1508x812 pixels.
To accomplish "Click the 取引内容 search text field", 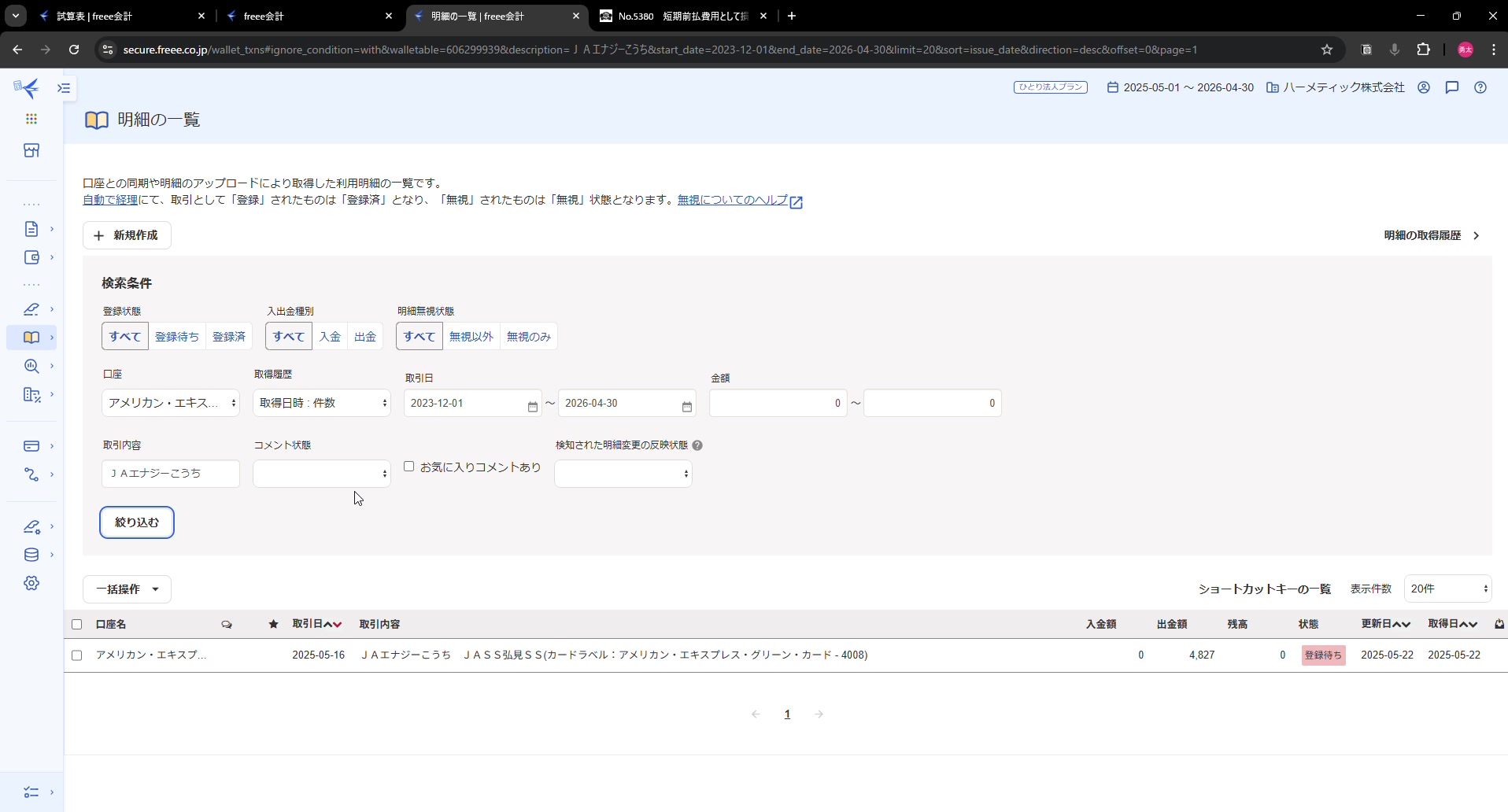I will tap(171, 474).
